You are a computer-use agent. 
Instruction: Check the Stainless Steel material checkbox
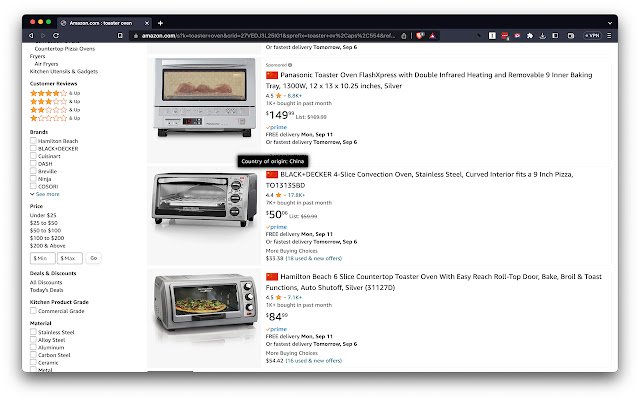[33, 332]
